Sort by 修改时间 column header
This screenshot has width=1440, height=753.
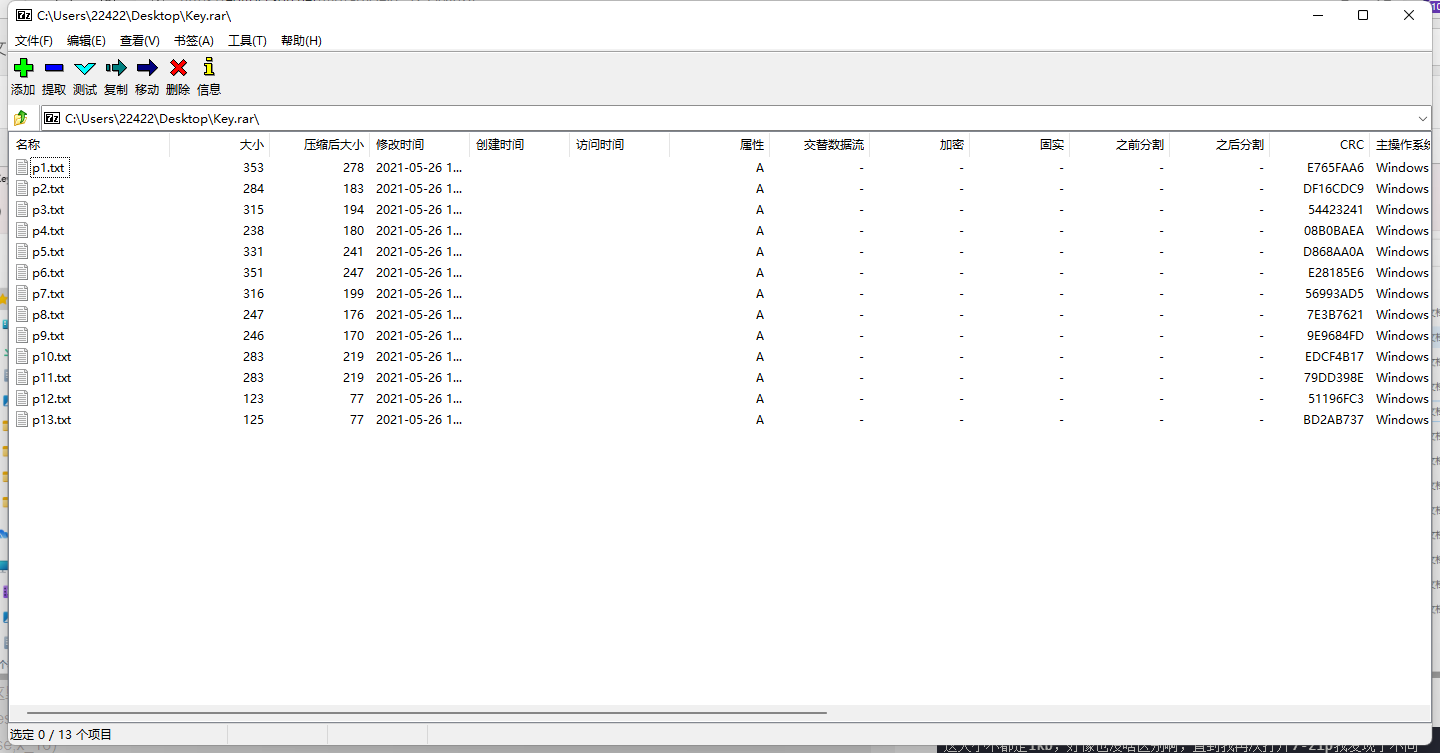click(420, 145)
